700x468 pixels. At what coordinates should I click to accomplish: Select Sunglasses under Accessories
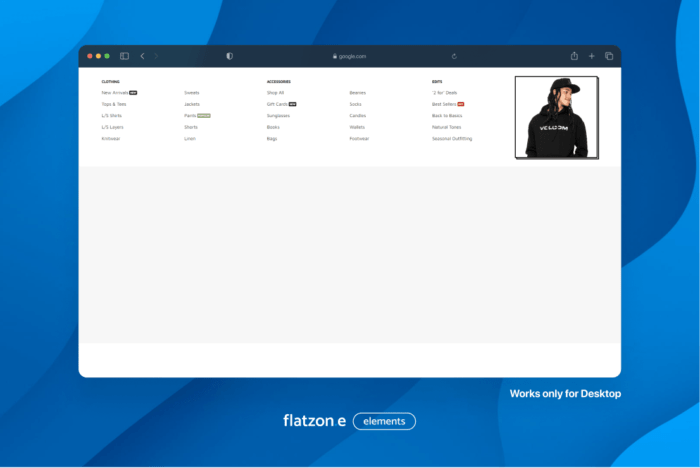(x=278, y=115)
